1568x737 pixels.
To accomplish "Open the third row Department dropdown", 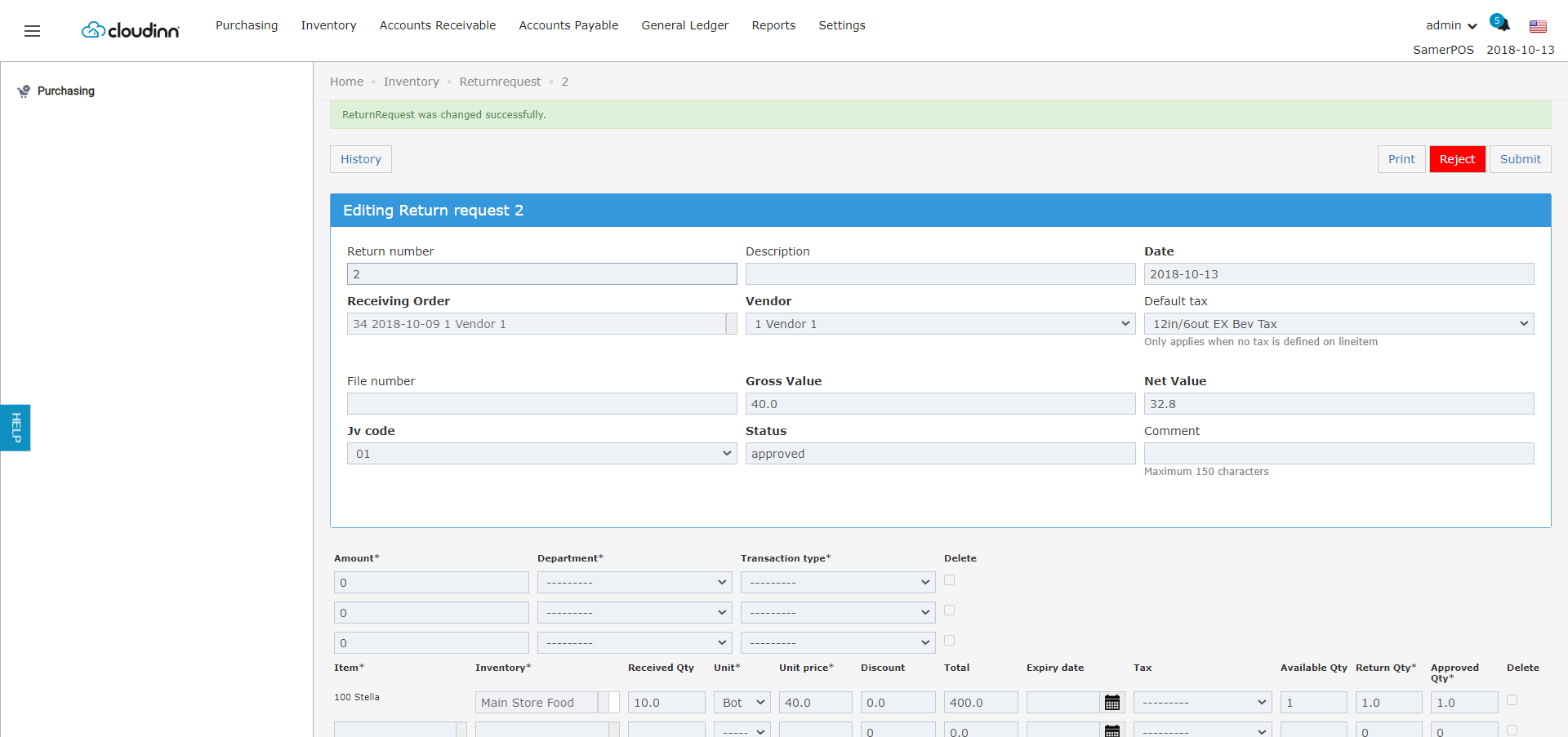I will (x=635, y=643).
